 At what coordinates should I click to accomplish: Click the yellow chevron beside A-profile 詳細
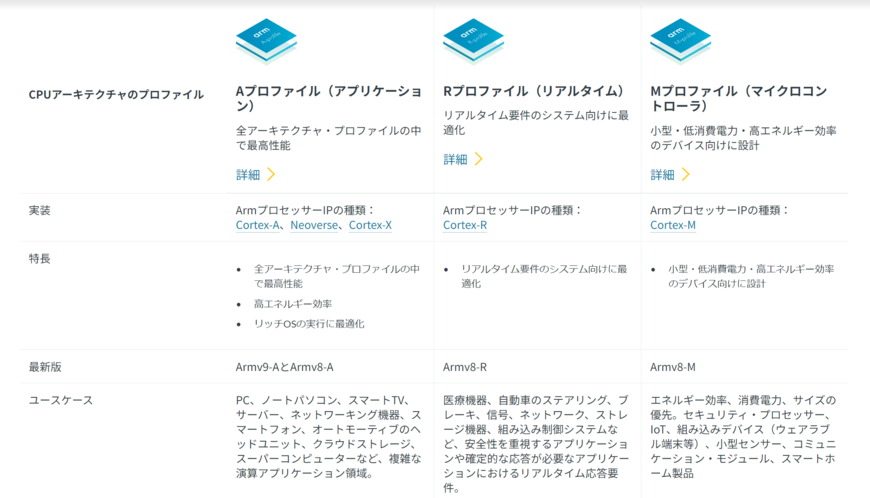click(271, 175)
